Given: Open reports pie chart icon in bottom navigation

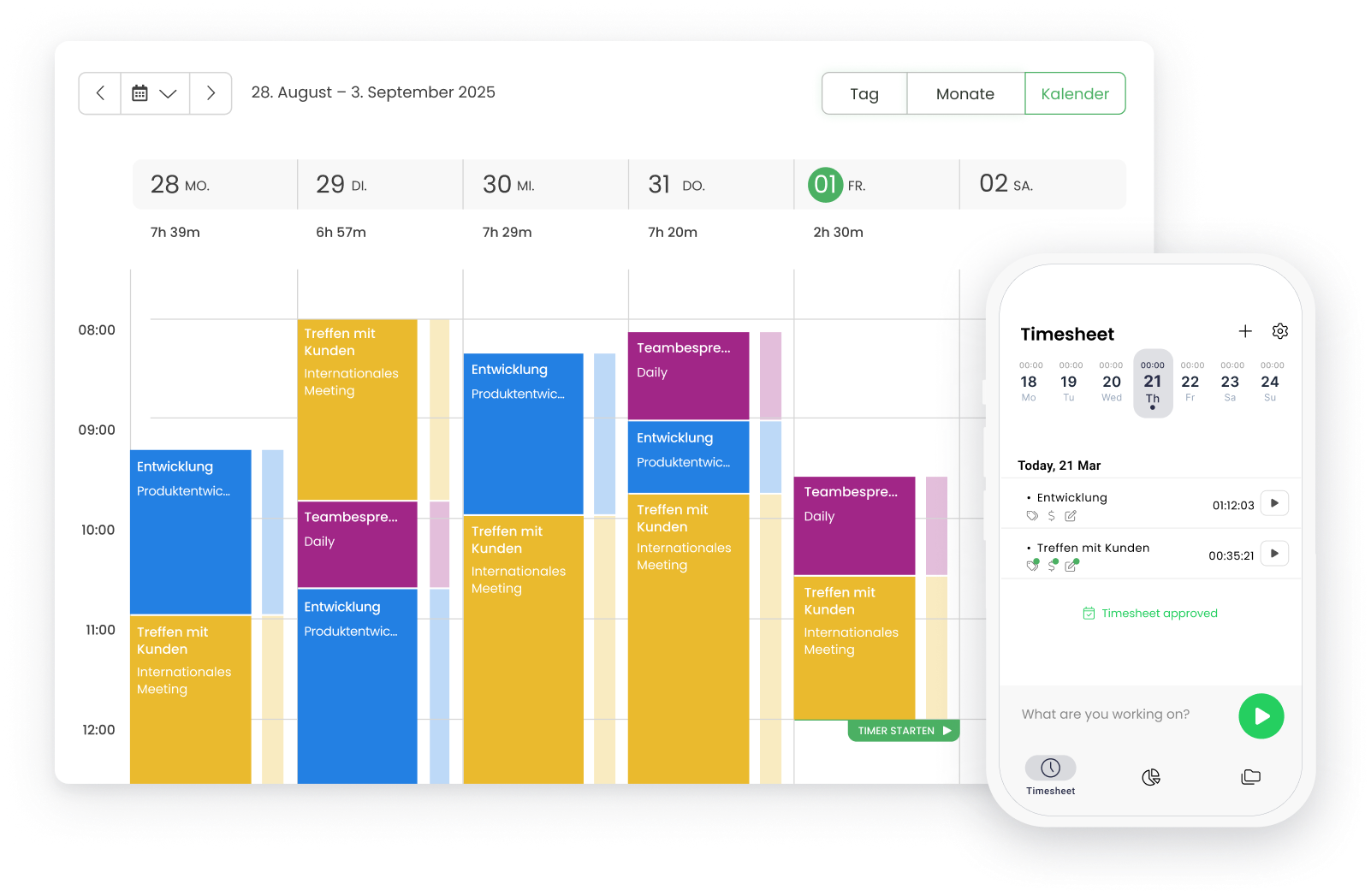Looking at the screenshot, I should tap(1151, 777).
